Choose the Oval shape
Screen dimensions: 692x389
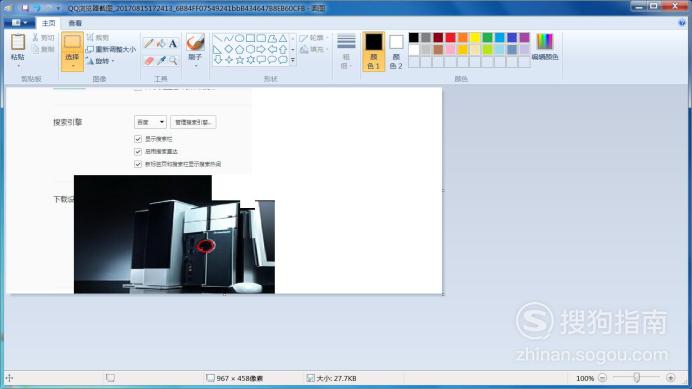[240, 38]
